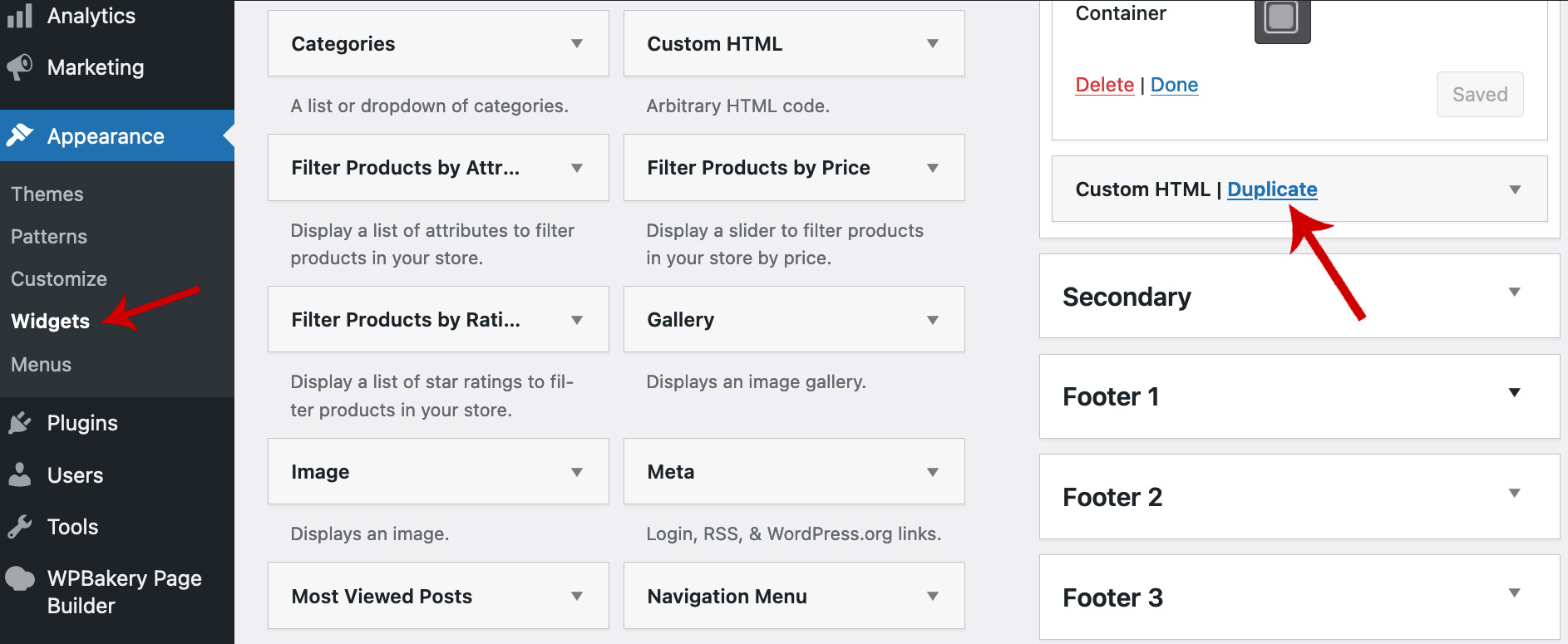Click the Marketing megaphone icon
The width and height of the screenshot is (1568, 644).
[x=20, y=67]
